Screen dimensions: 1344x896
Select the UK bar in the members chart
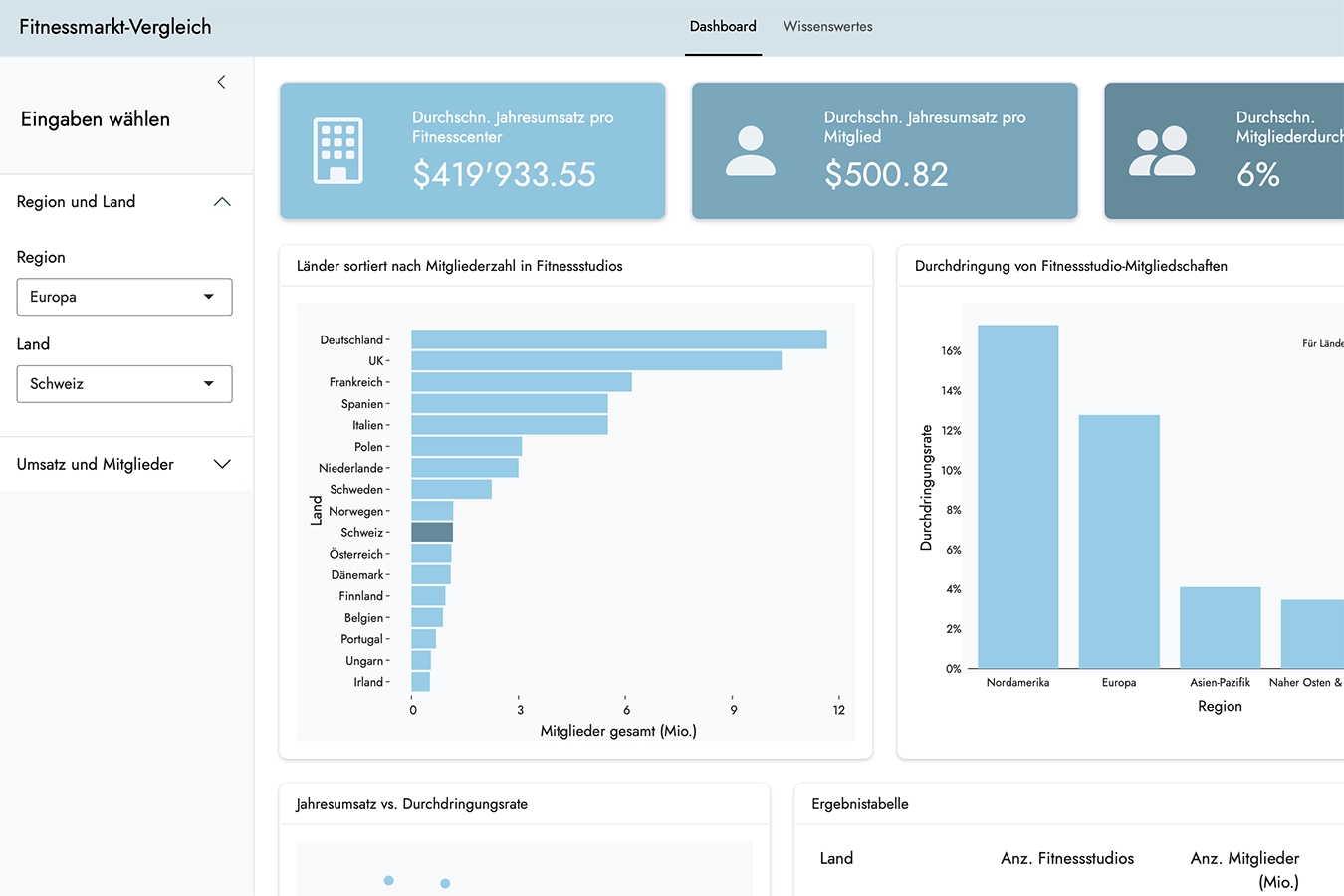tap(595, 360)
